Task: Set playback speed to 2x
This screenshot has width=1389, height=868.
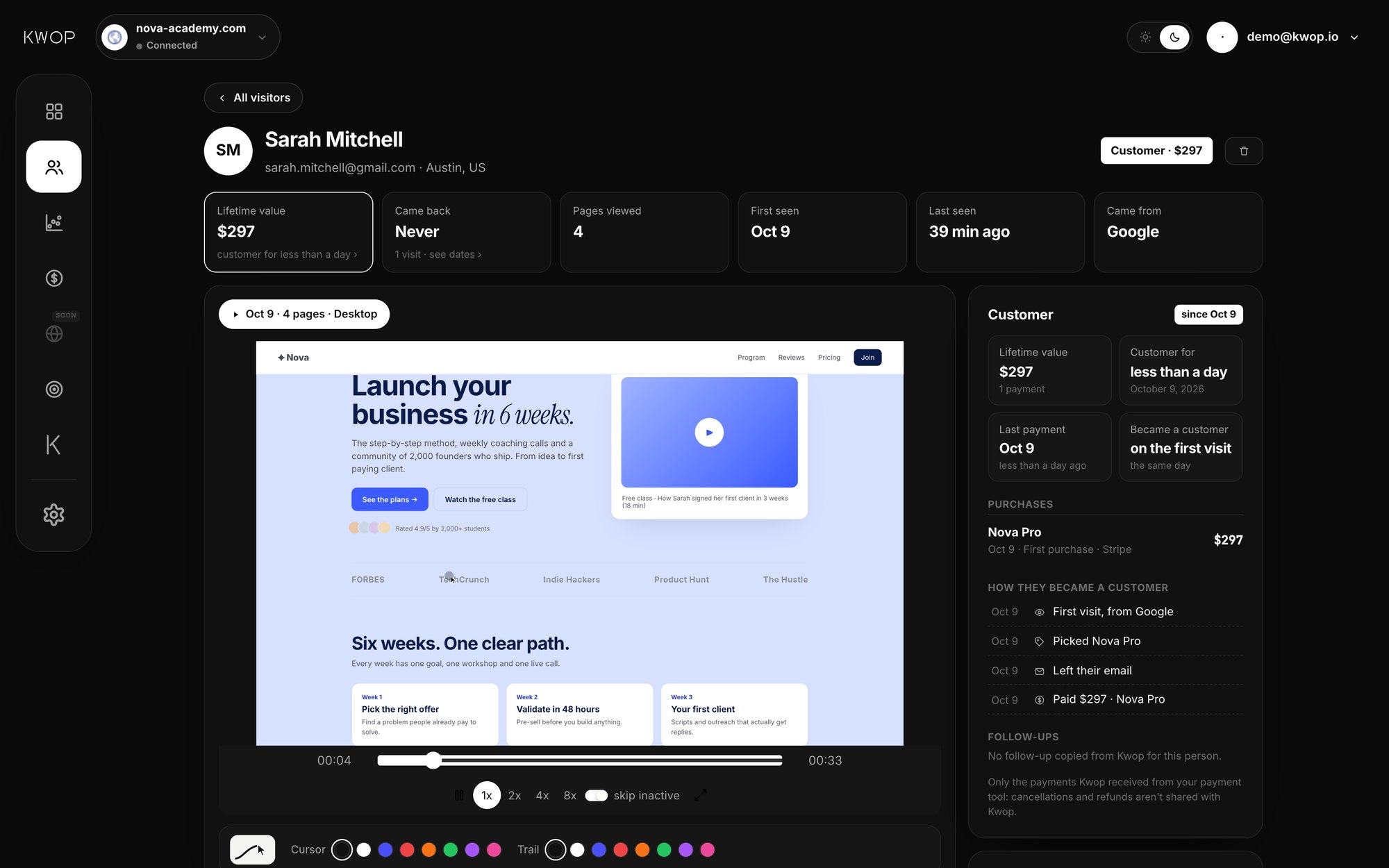Action: tap(515, 795)
